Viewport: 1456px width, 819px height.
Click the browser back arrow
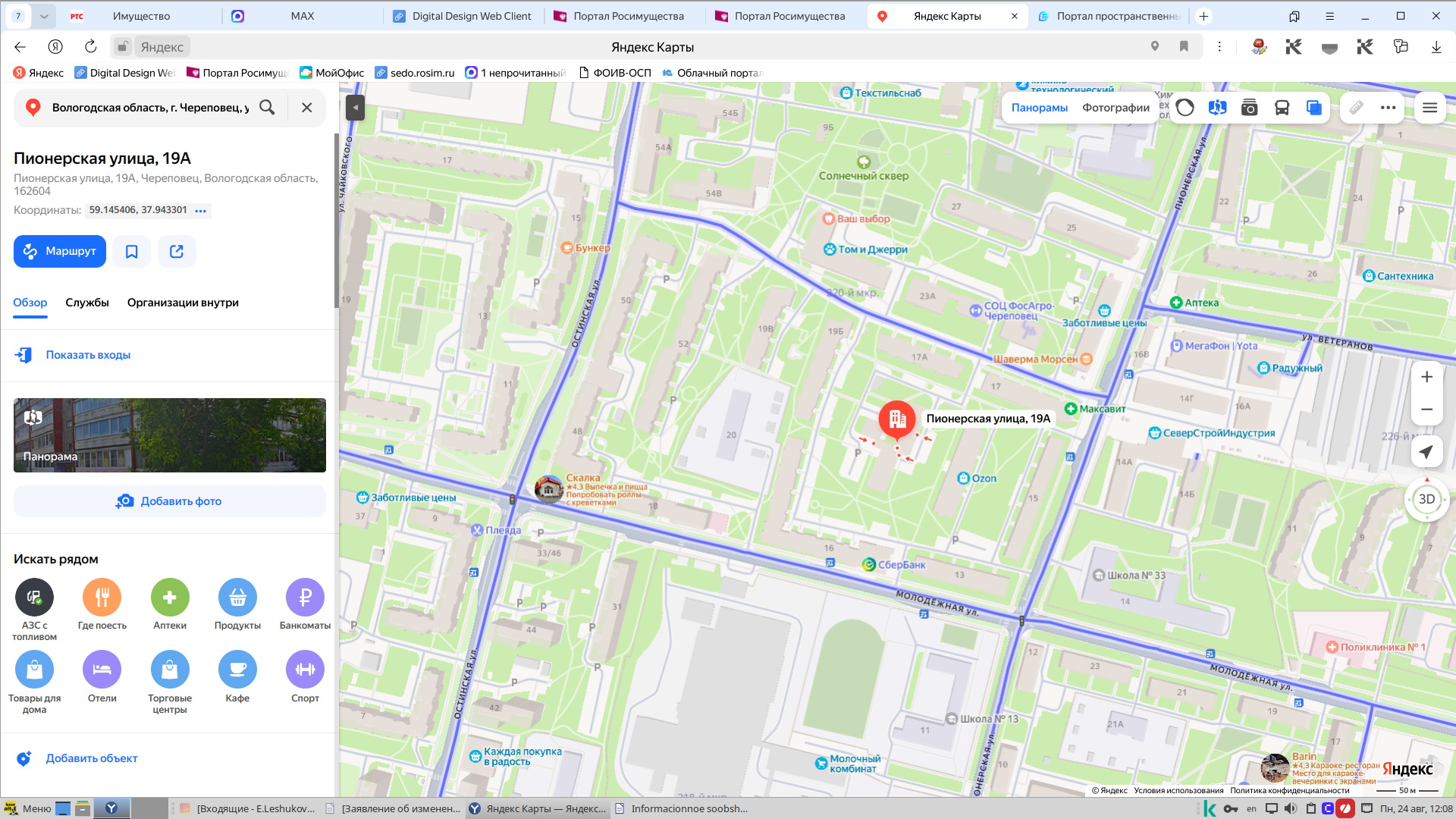click(20, 47)
